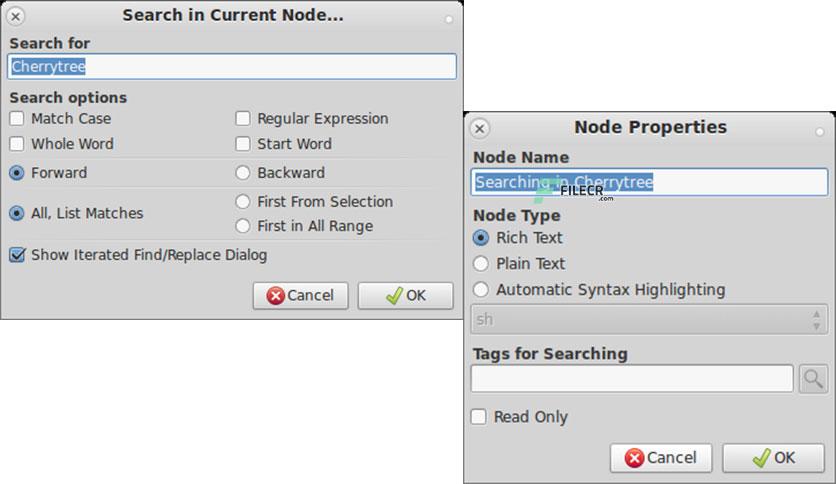This screenshot has height=484, width=836.
Task: Close the Search in Current Node dialog
Action: point(16,17)
